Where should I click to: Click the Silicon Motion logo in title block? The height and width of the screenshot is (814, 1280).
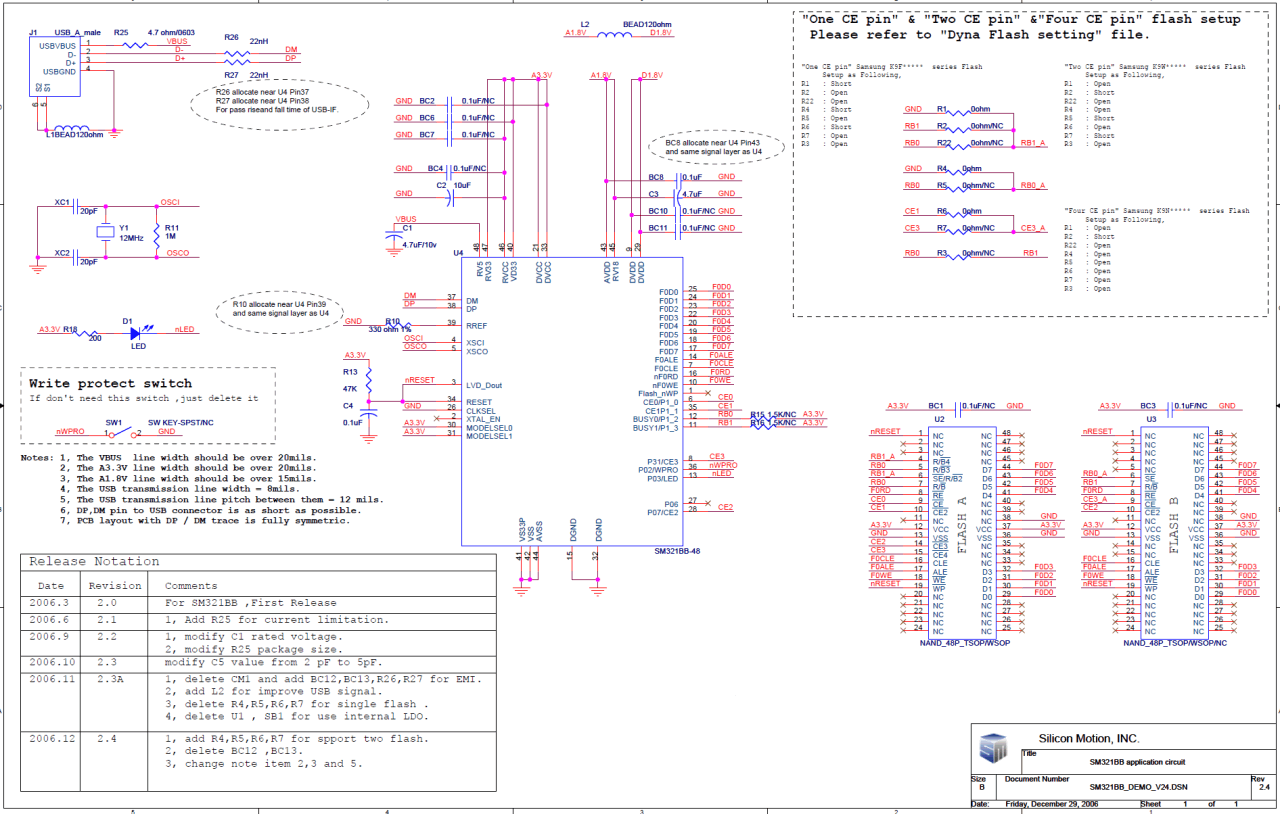993,748
